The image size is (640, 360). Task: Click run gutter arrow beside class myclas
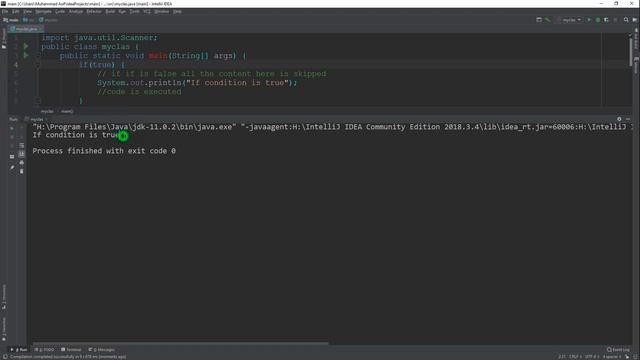tap(26, 47)
